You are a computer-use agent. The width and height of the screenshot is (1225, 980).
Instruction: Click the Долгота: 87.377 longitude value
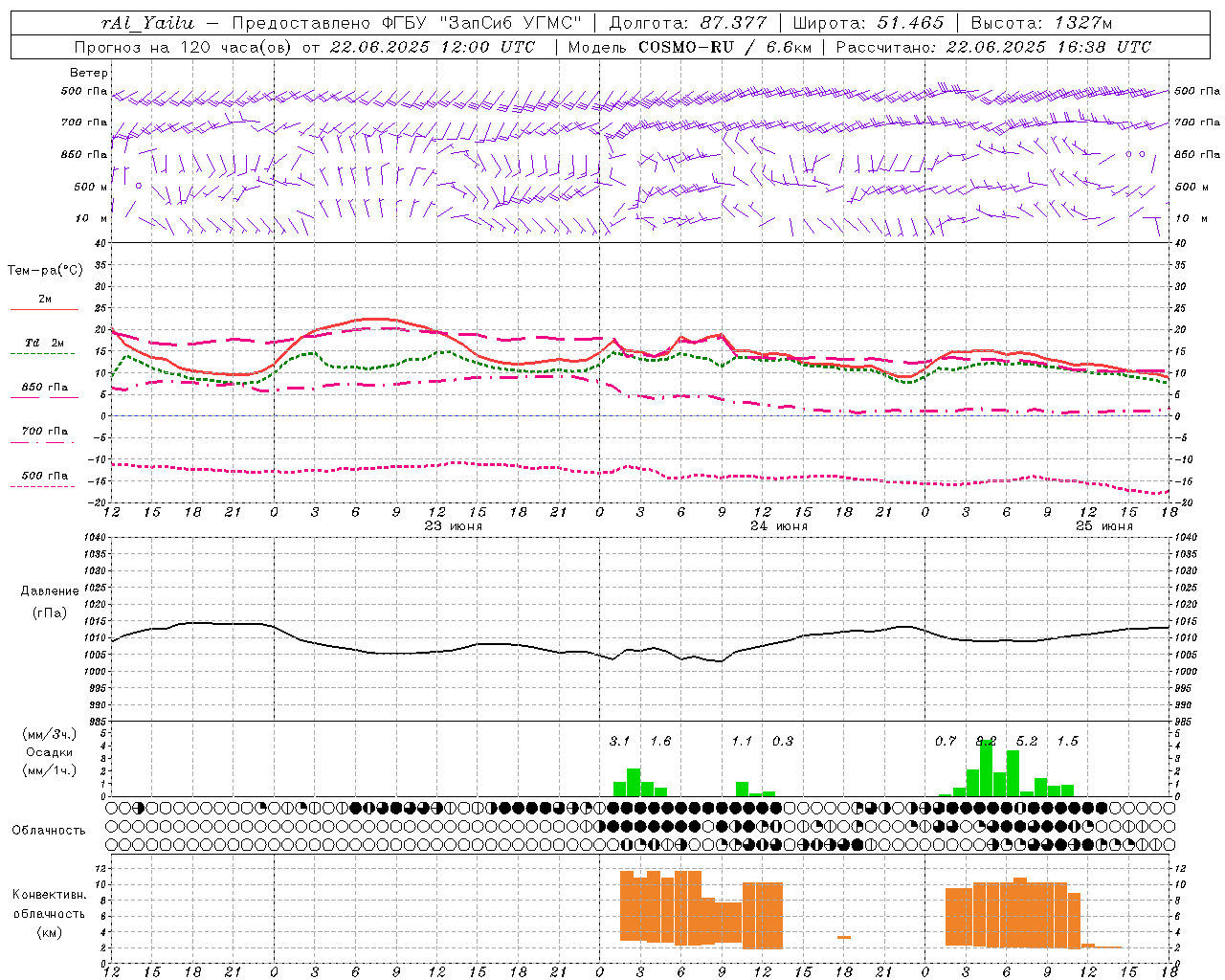(687, 23)
